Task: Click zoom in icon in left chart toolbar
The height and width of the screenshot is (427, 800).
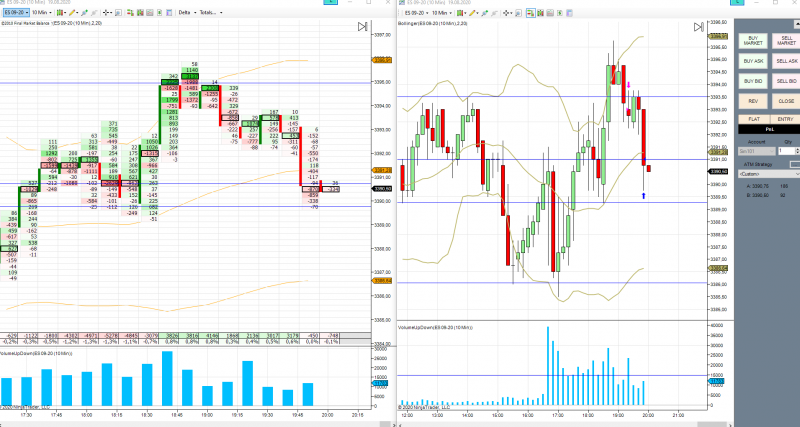Action: pos(85,12)
